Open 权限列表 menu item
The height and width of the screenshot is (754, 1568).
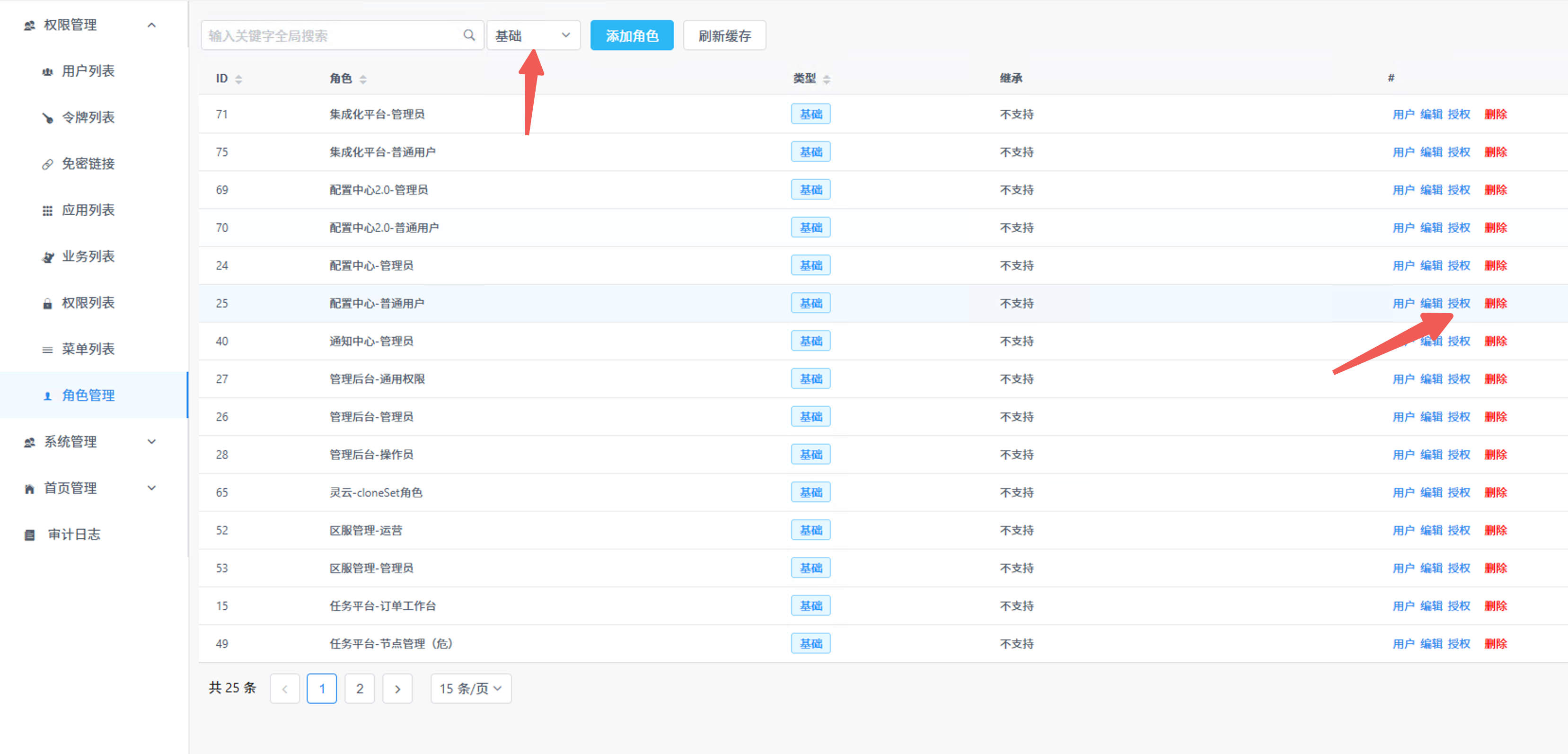coord(88,302)
